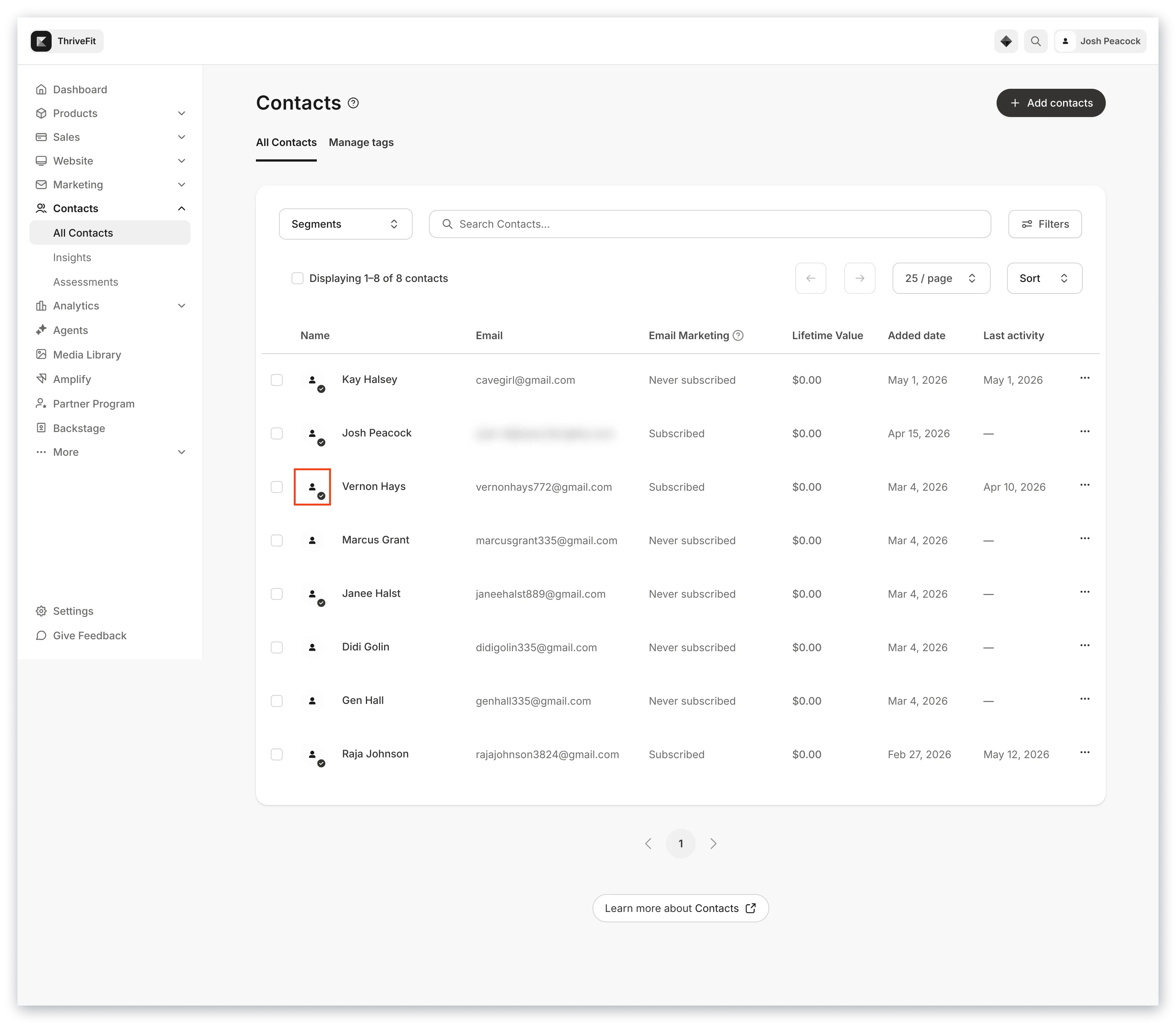Go to next results with right arrow button
1176x1023 pixels.
(860, 278)
